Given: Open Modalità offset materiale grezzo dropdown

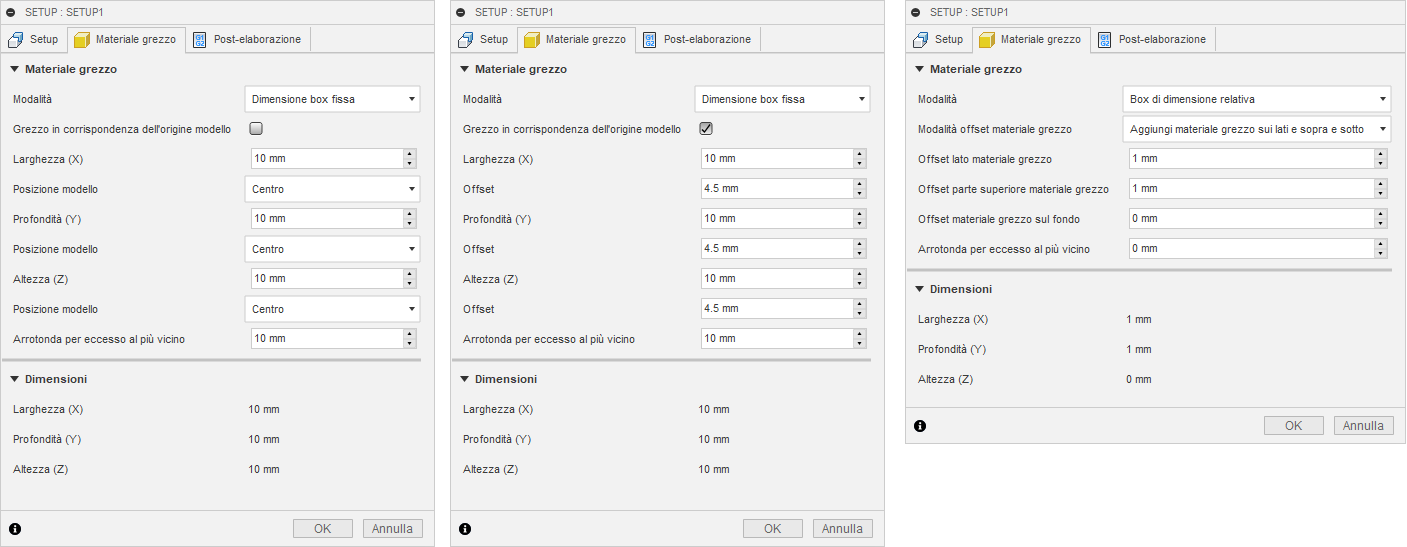Looking at the screenshot, I should tap(1257, 129).
